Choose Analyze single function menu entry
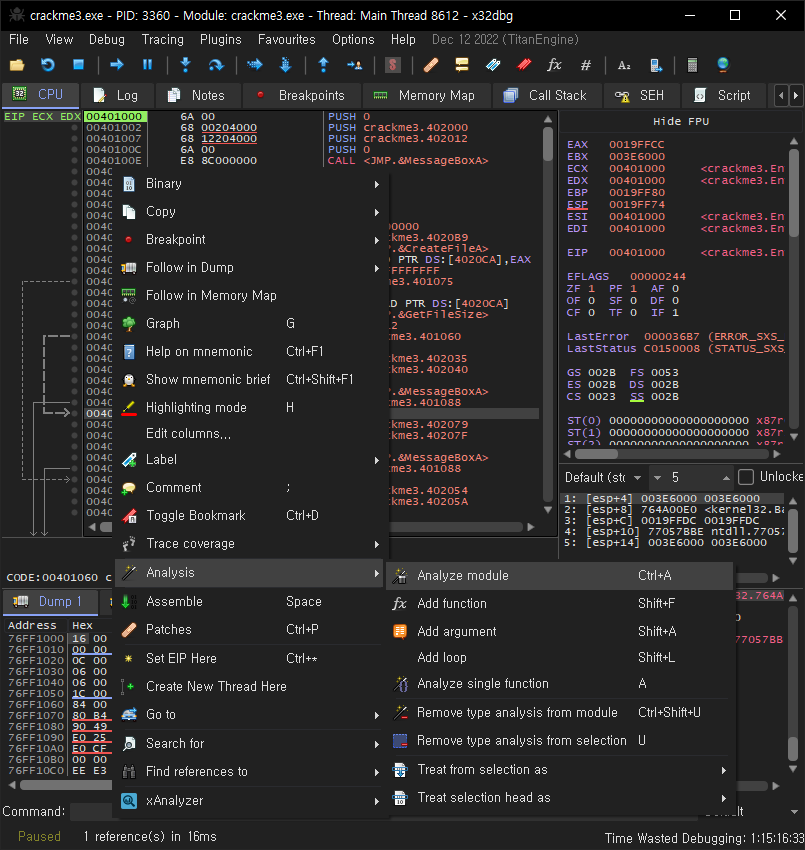This screenshot has width=805, height=850. [x=559, y=684]
